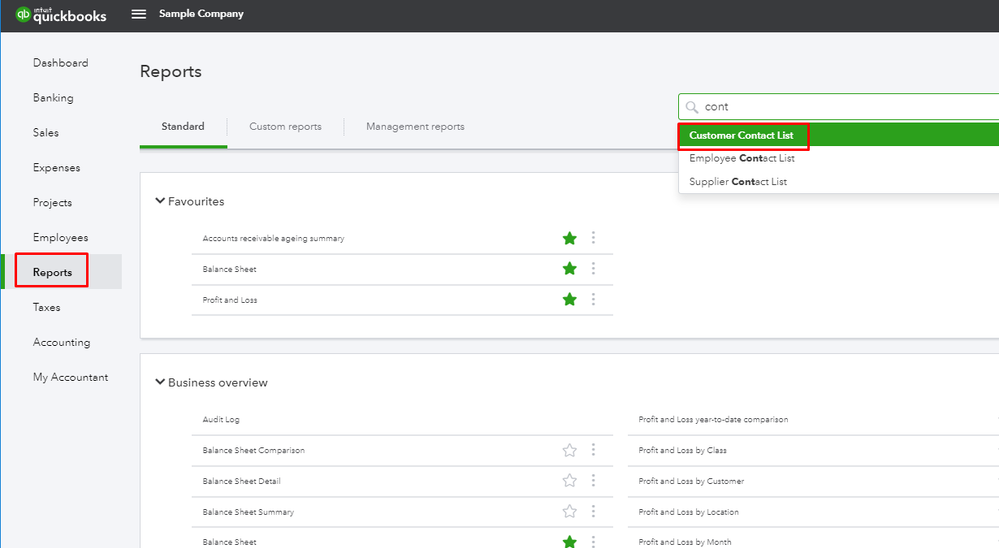Open more options for Balance Sheet favourite
This screenshot has width=999, height=548.
593,269
